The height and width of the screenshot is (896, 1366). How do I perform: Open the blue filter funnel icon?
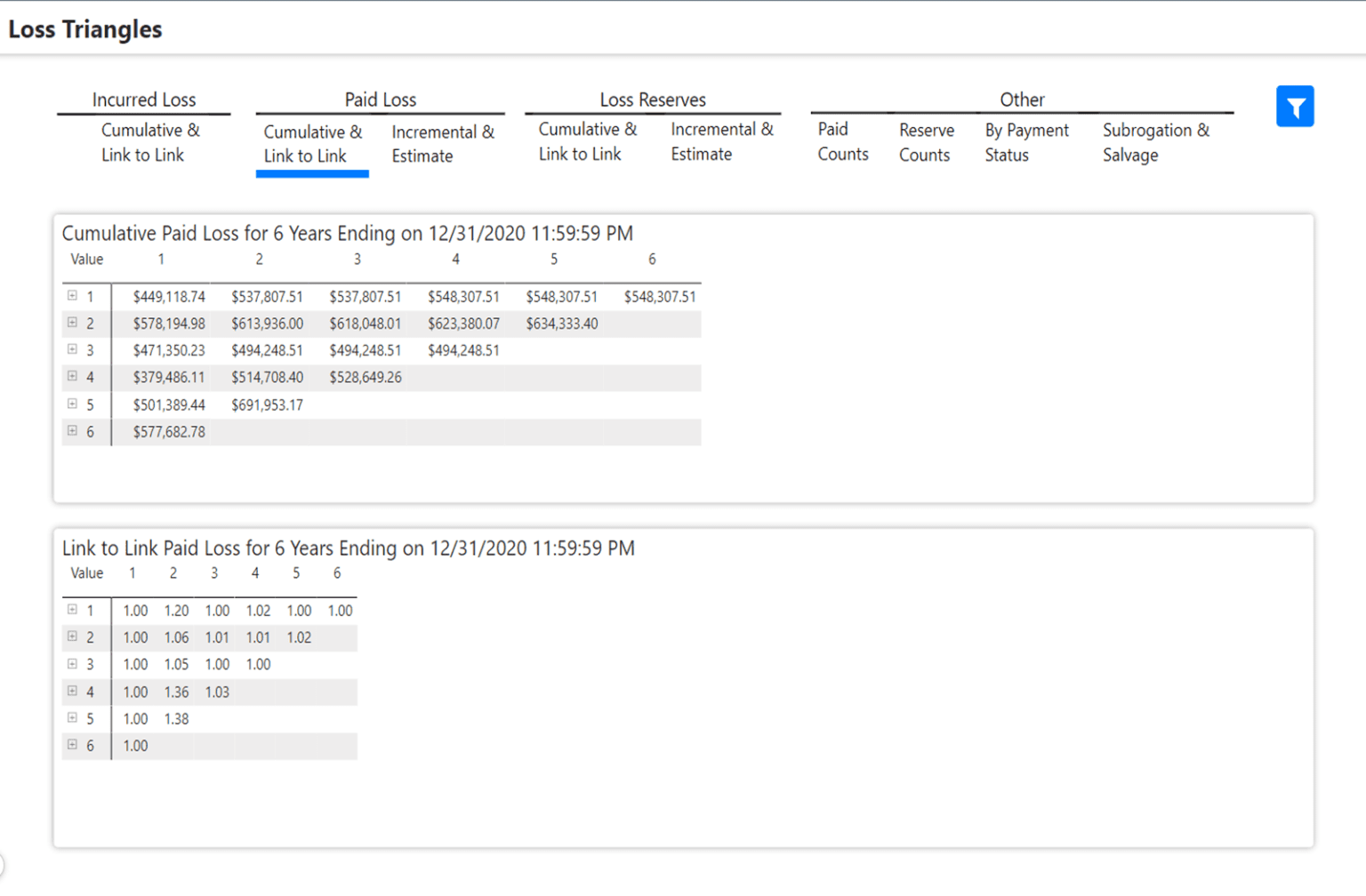pyautogui.click(x=1294, y=107)
